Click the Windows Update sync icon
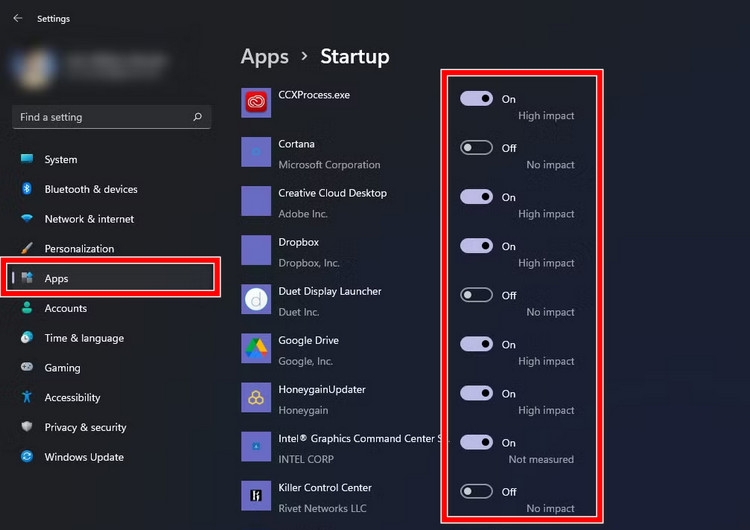 point(27,456)
